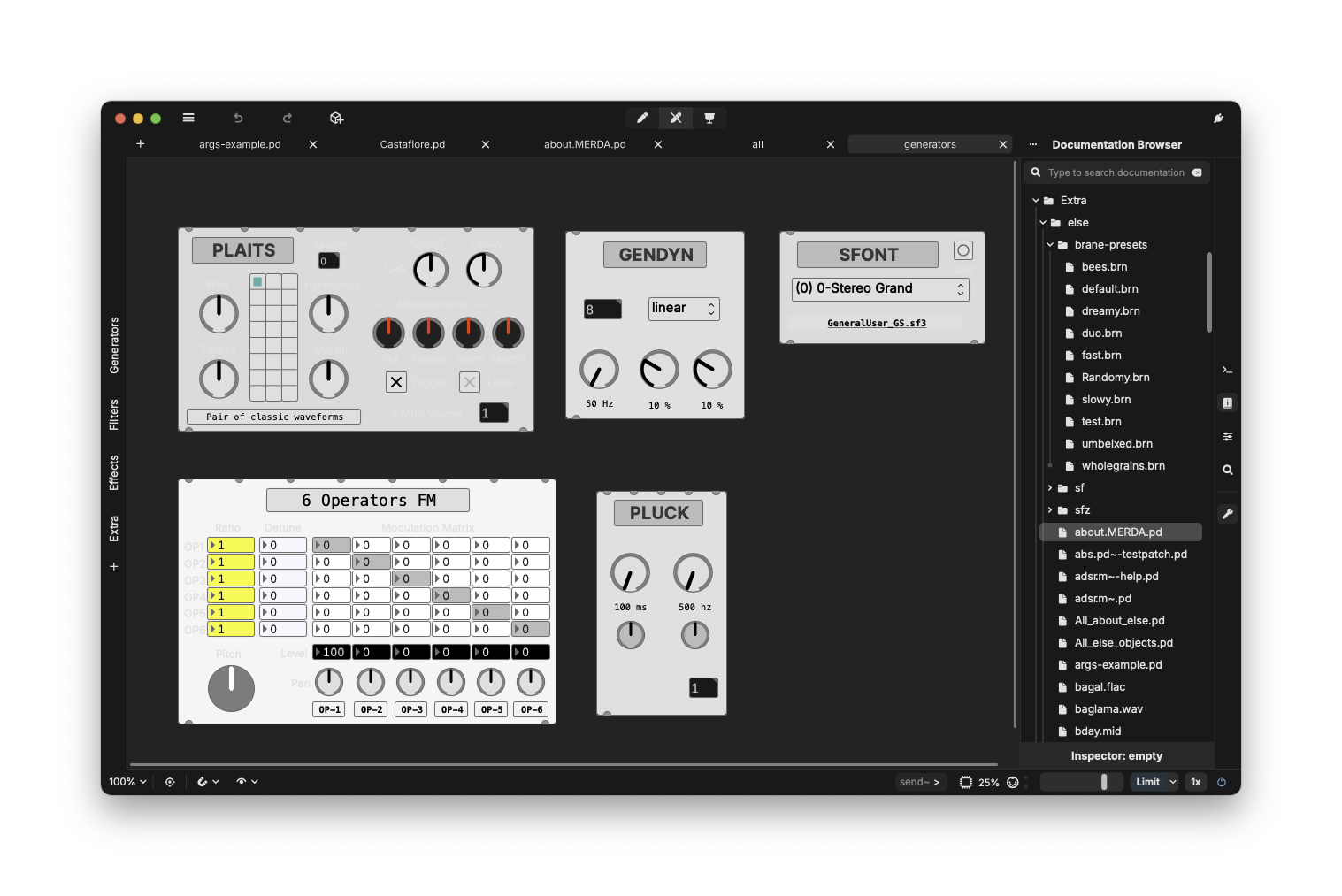Viewport: 1342px width, 896px height.
Task: Click the undo arrow icon
Action: tap(238, 118)
